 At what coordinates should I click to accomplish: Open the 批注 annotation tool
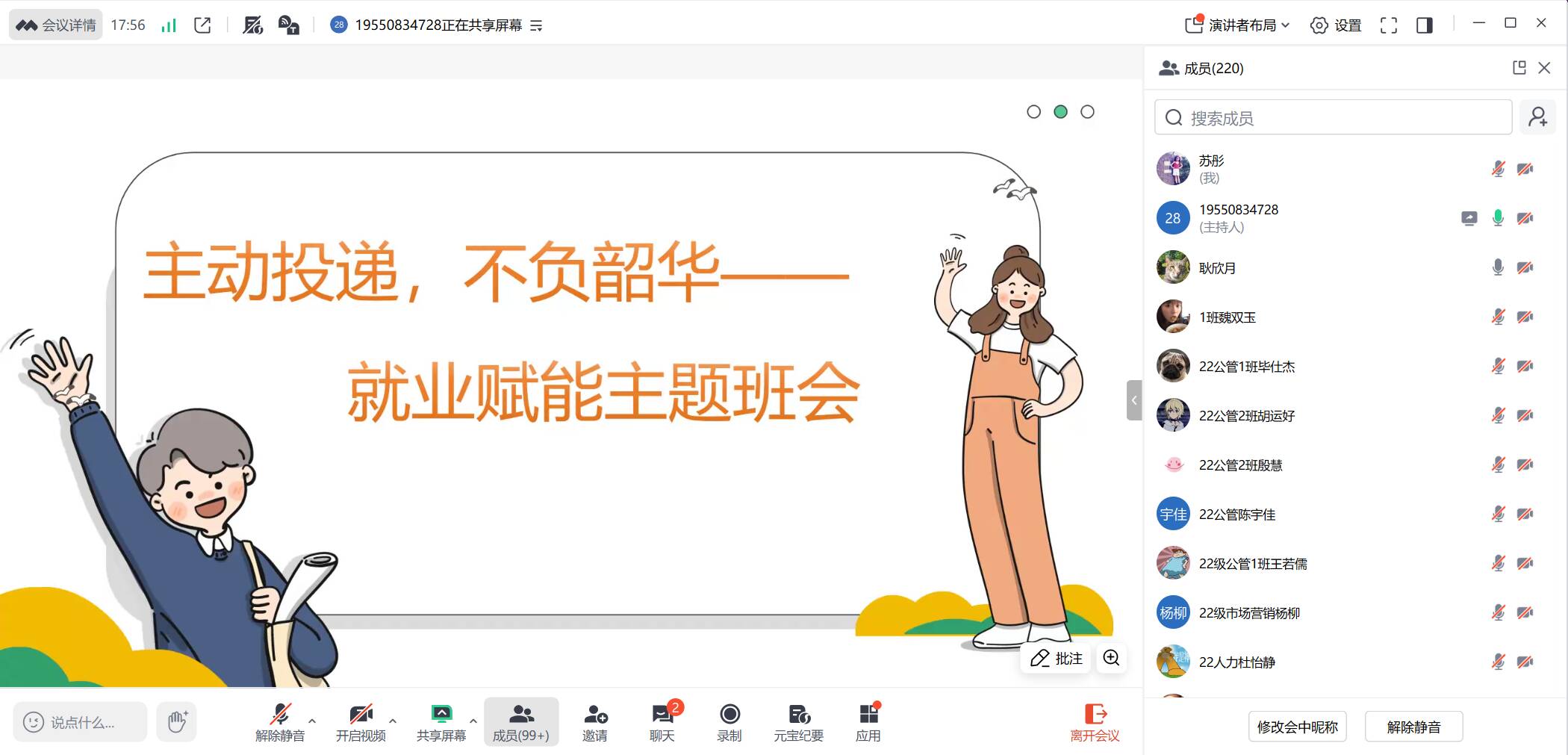pos(1057,658)
